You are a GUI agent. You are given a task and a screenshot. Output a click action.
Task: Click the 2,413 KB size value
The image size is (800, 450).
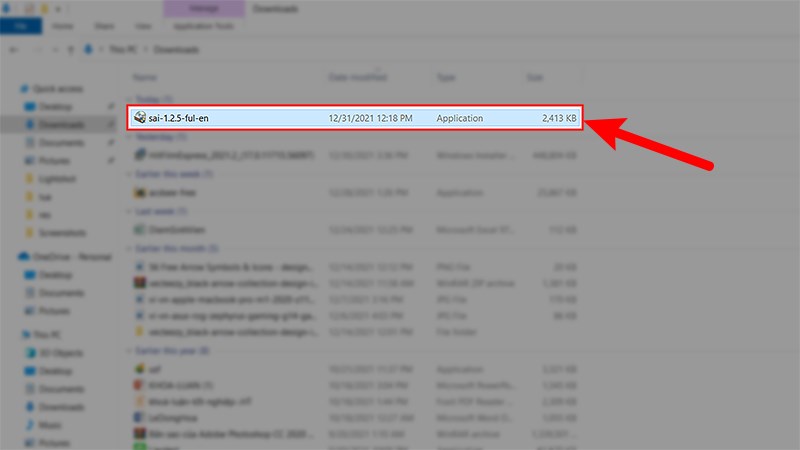pos(559,118)
